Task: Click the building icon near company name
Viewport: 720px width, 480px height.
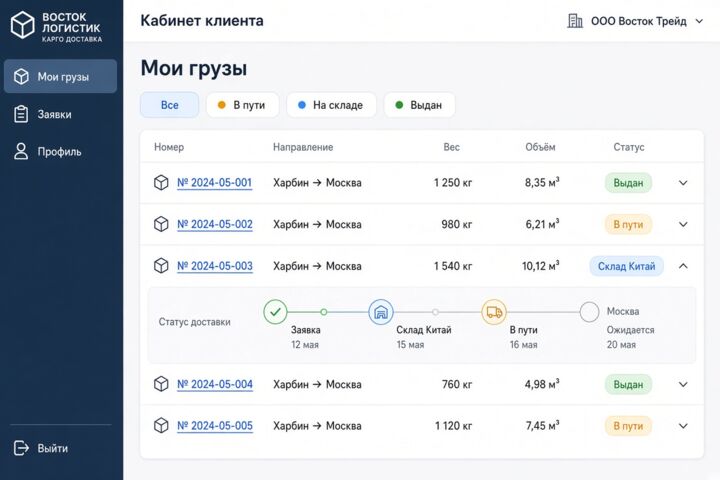Action: click(574, 21)
